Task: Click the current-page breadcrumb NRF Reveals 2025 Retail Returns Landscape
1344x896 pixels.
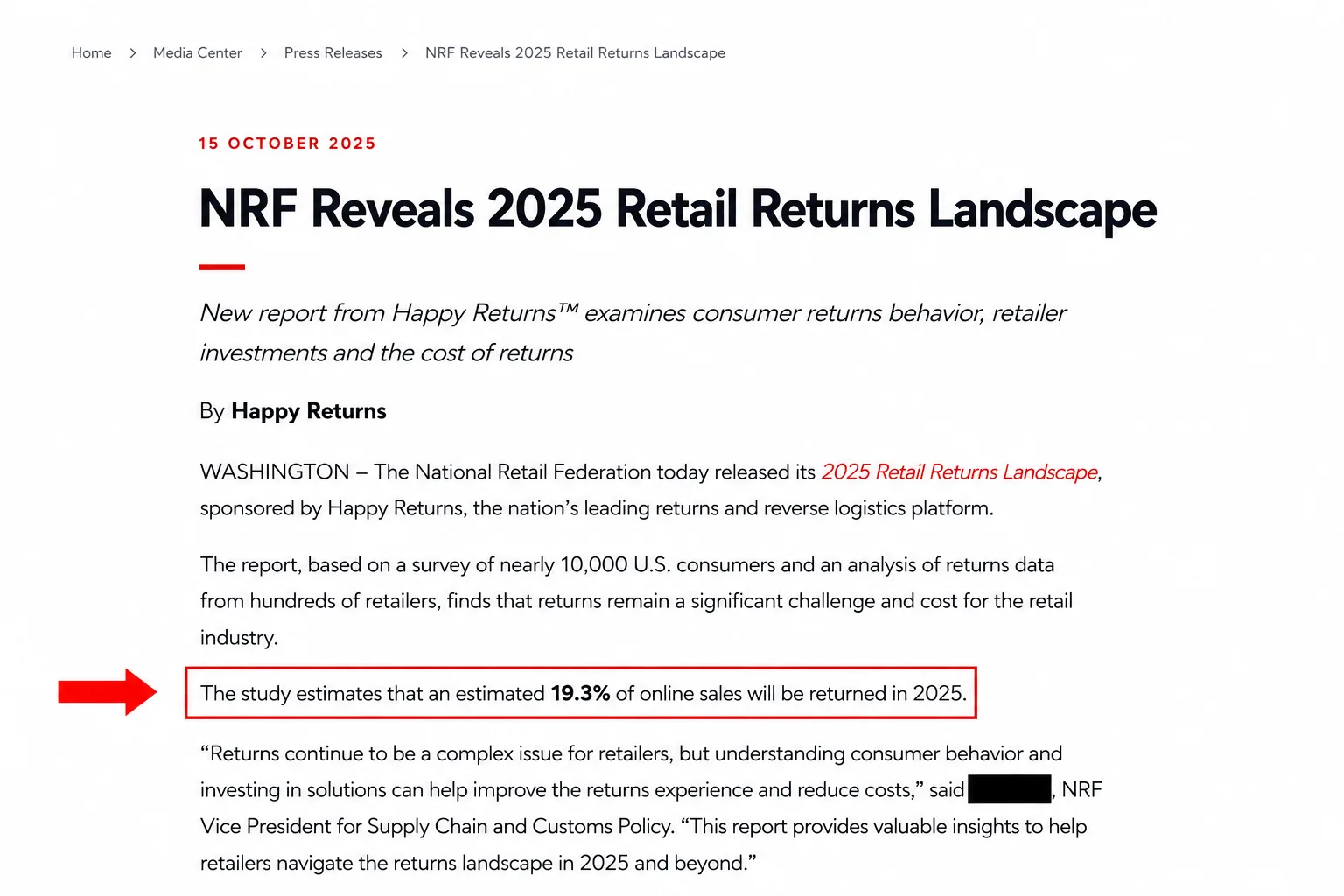Action: tap(575, 52)
